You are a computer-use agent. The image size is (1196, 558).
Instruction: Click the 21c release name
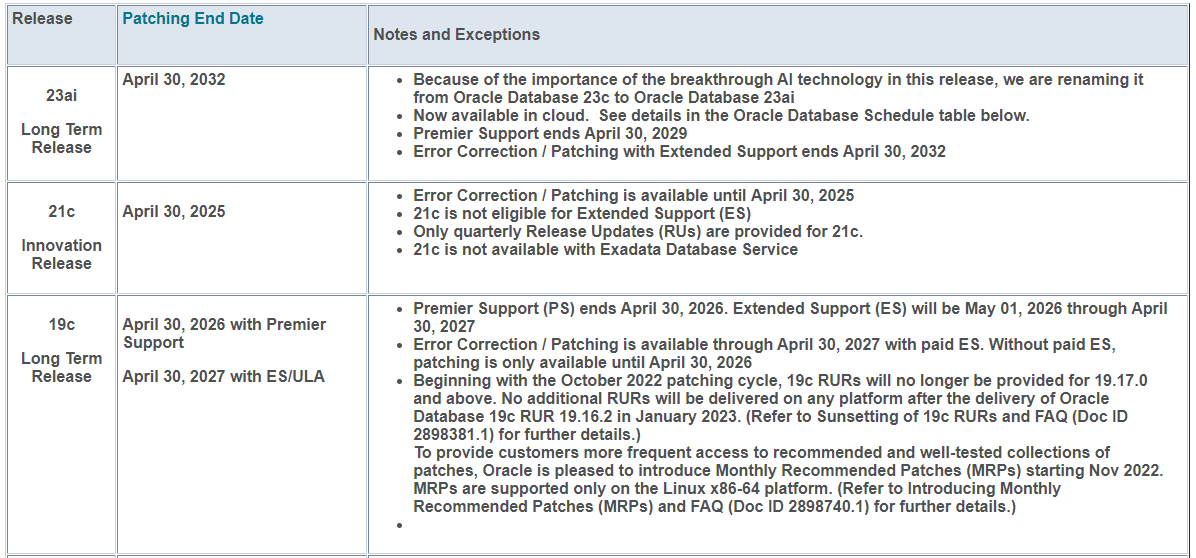tap(61, 212)
